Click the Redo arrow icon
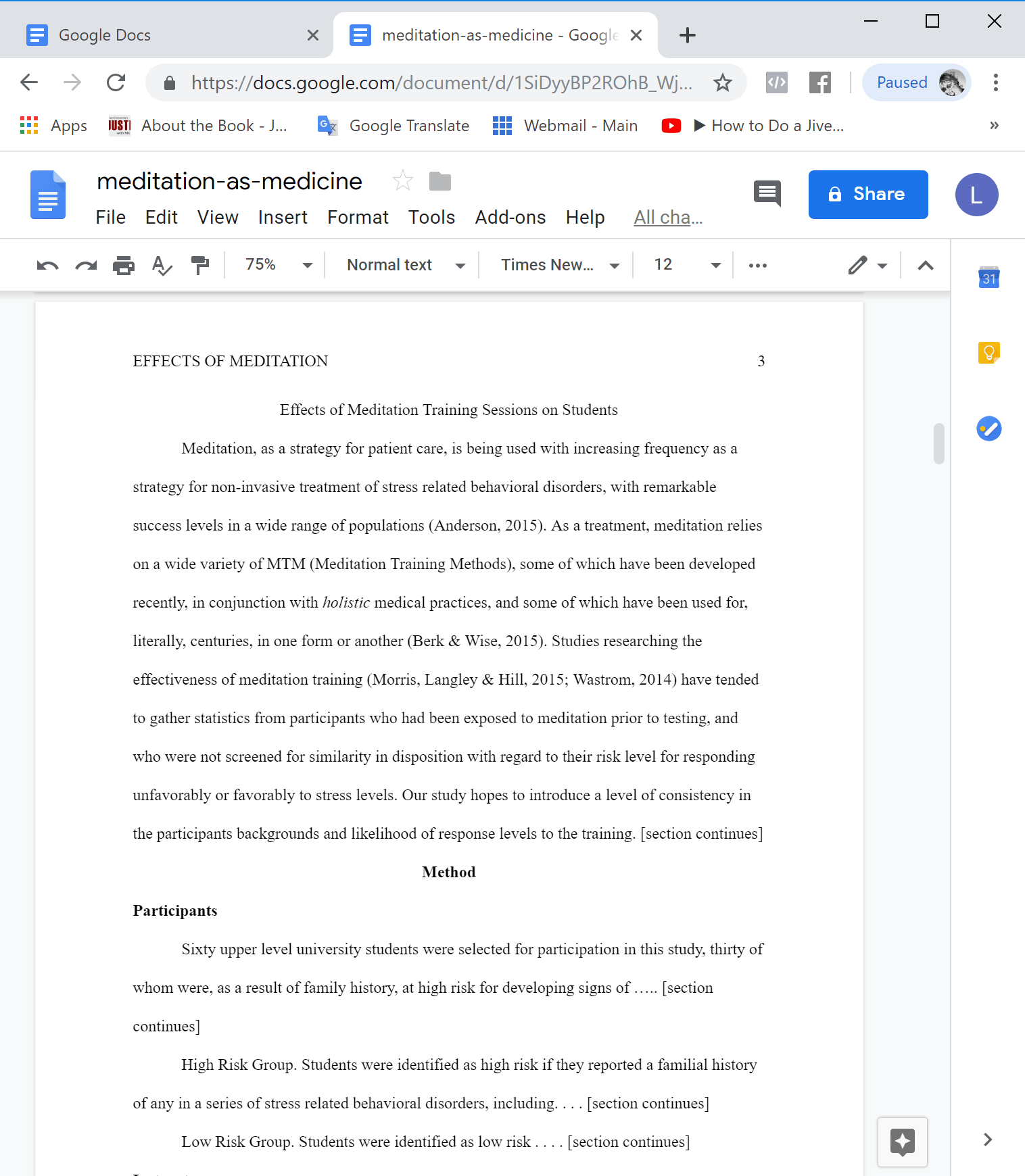1025x1176 pixels. (86, 266)
